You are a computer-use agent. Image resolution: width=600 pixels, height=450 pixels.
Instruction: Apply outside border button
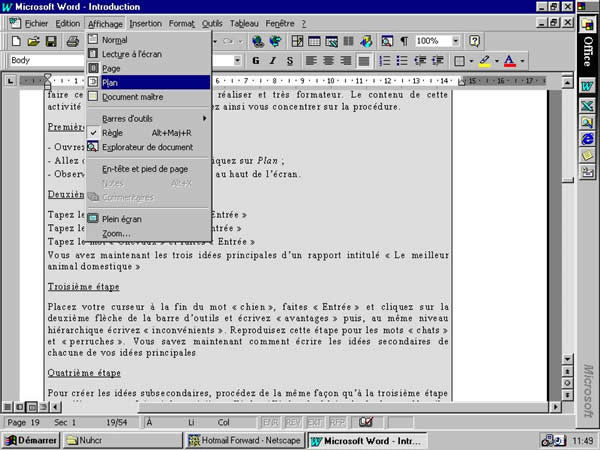tap(459, 60)
